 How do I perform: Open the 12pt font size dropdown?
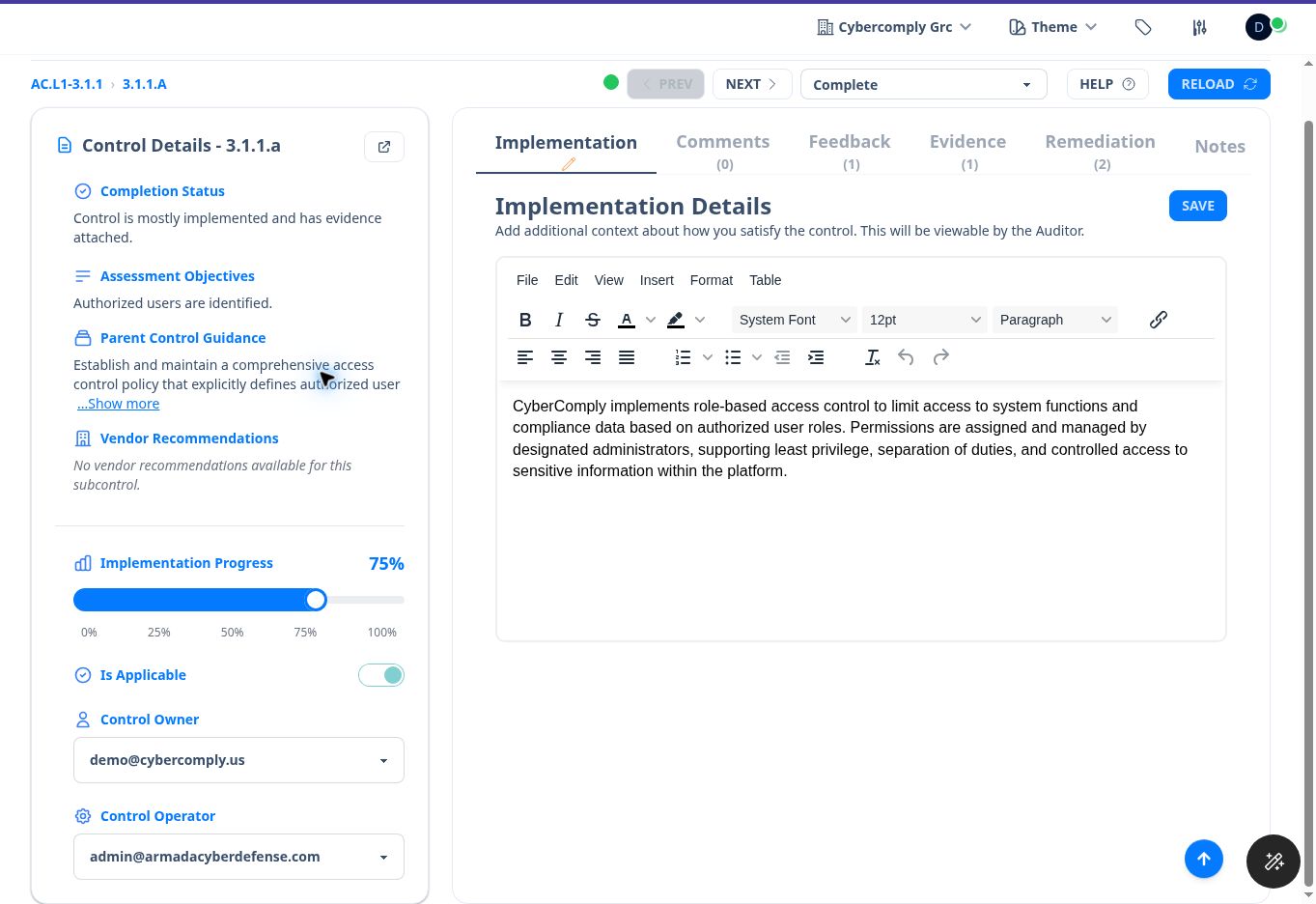point(924,320)
